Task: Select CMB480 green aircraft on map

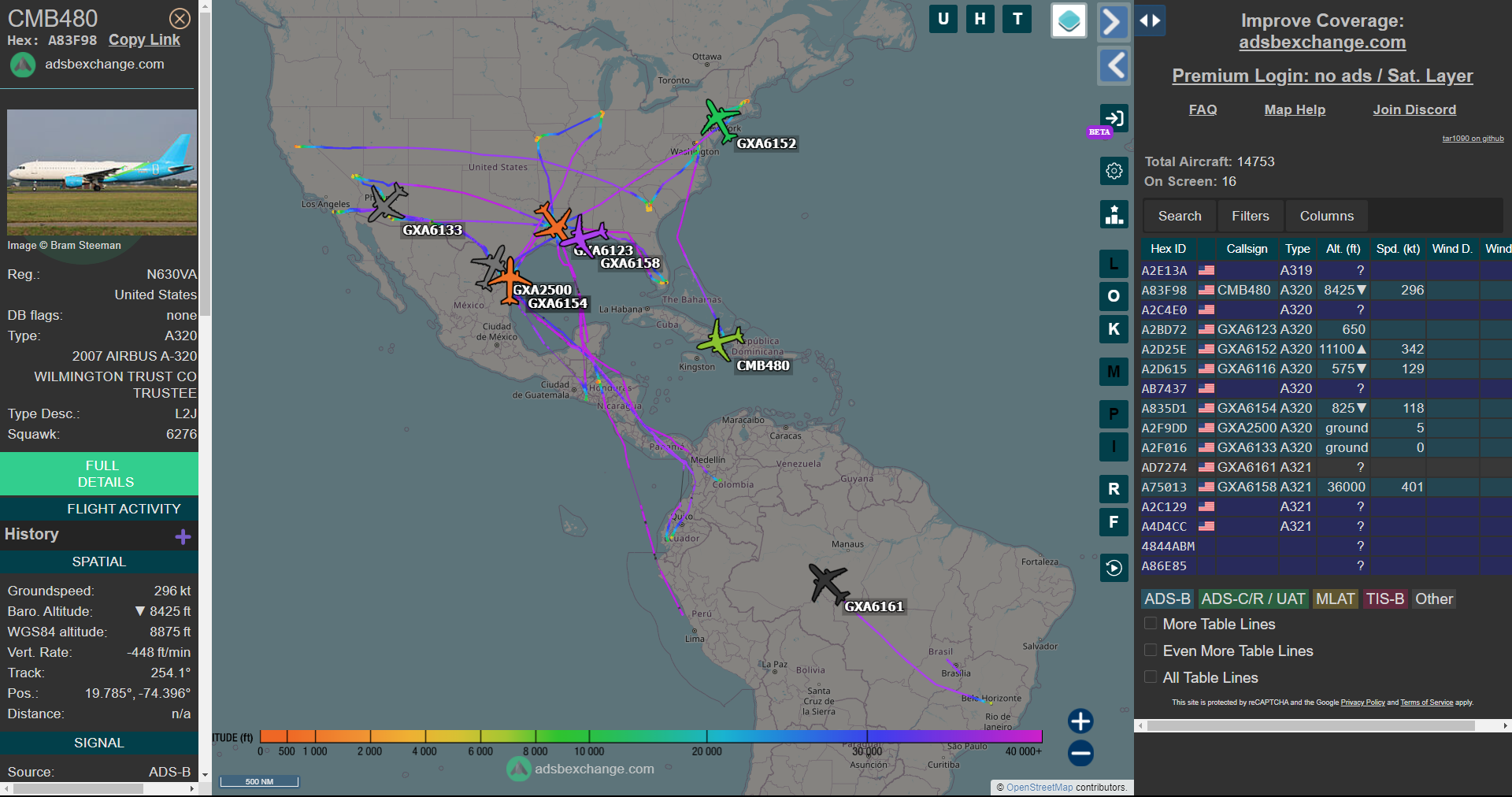Action: click(x=719, y=340)
